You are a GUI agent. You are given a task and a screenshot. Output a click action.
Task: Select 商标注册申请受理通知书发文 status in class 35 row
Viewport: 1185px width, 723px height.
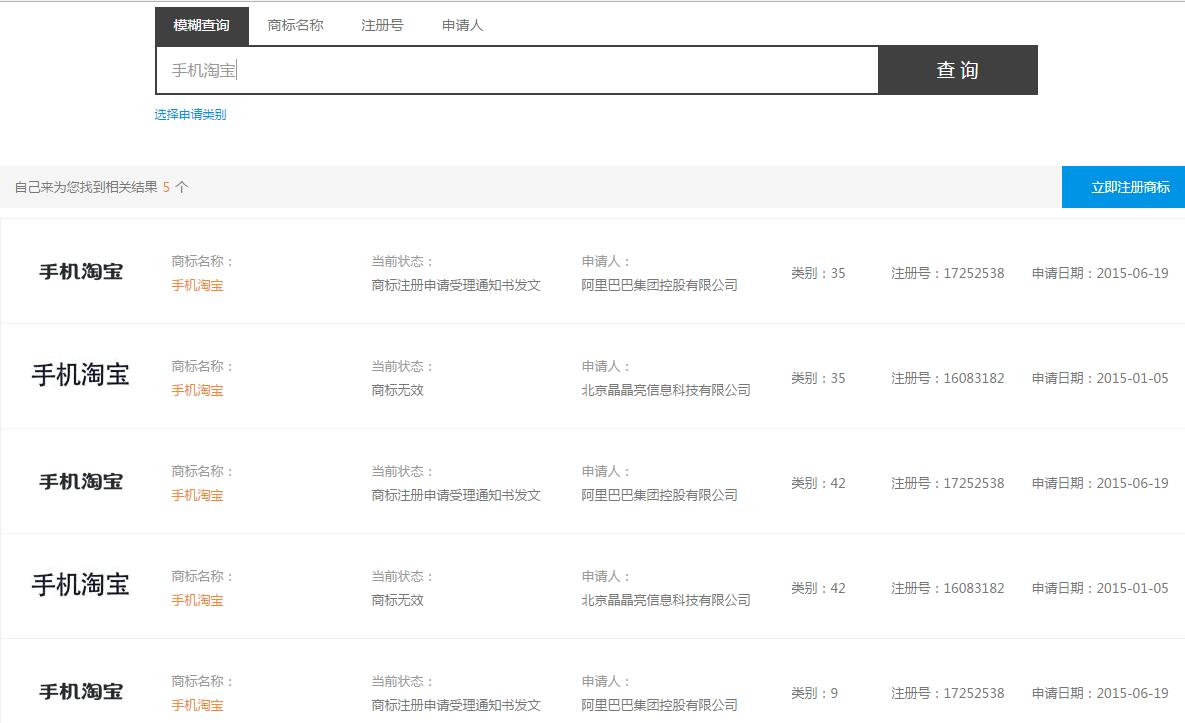(x=456, y=286)
